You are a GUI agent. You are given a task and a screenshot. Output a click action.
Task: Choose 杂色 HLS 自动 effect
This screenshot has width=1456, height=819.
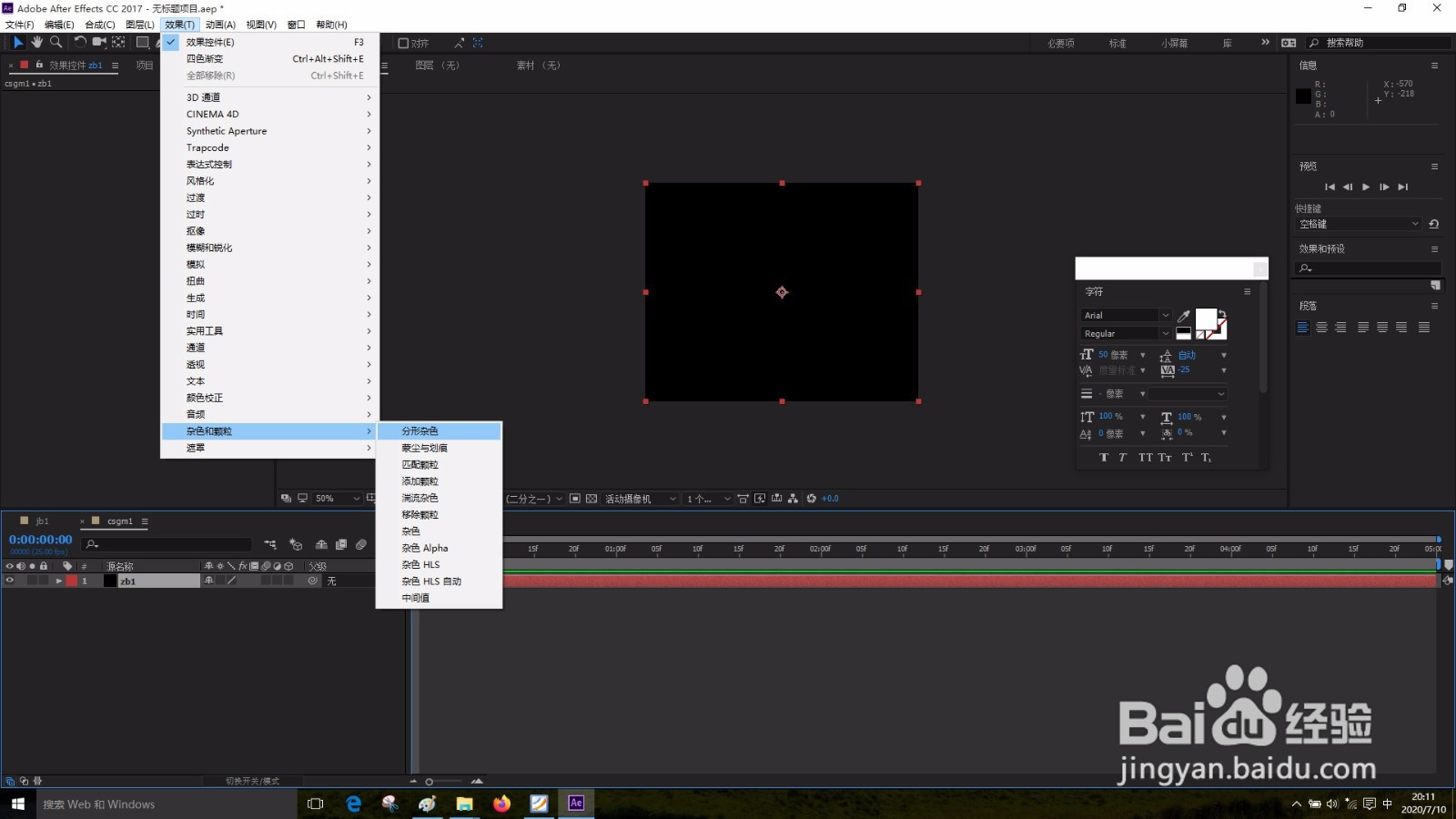click(x=439, y=581)
